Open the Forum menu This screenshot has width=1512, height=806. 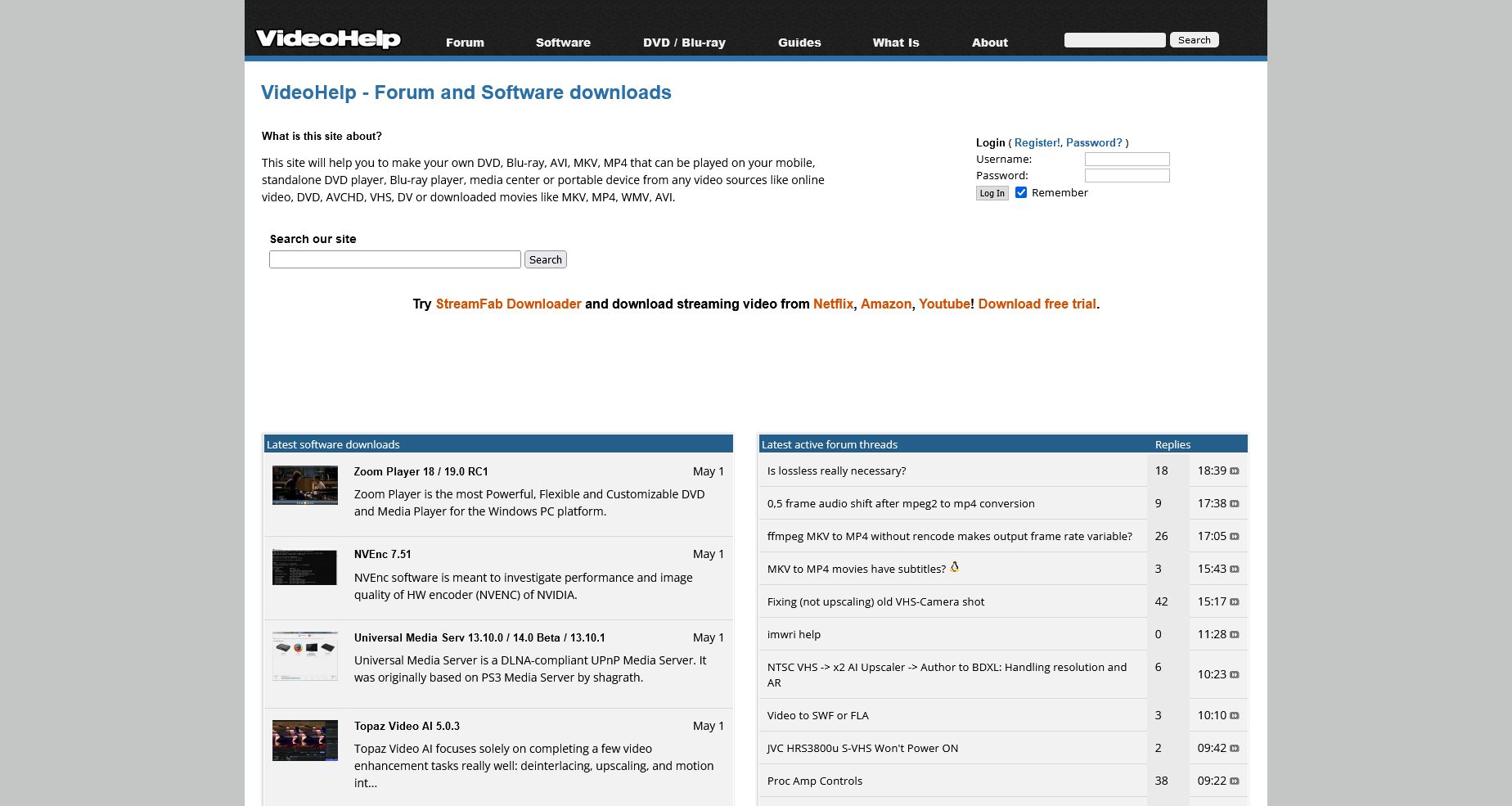click(x=465, y=43)
